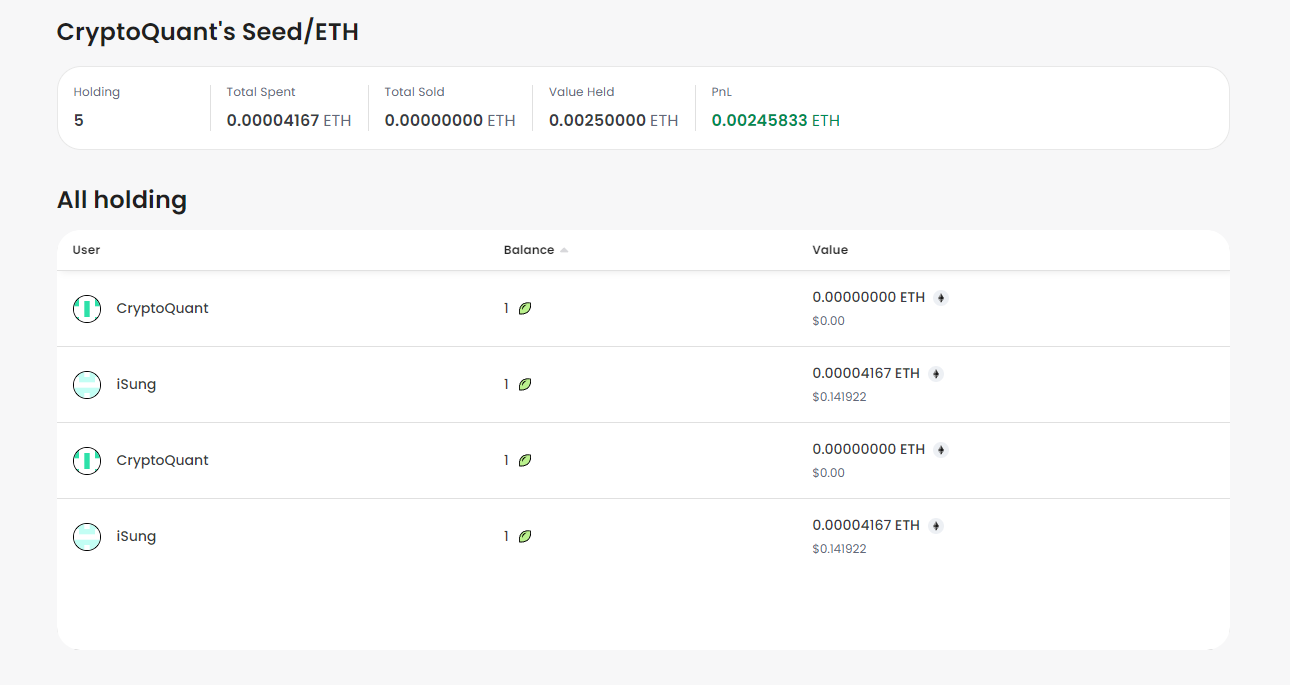Click the Value Held amount "0.00250000 ETH"
The width and height of the screenshot is (1290, 685).
[x=614, y=121]
